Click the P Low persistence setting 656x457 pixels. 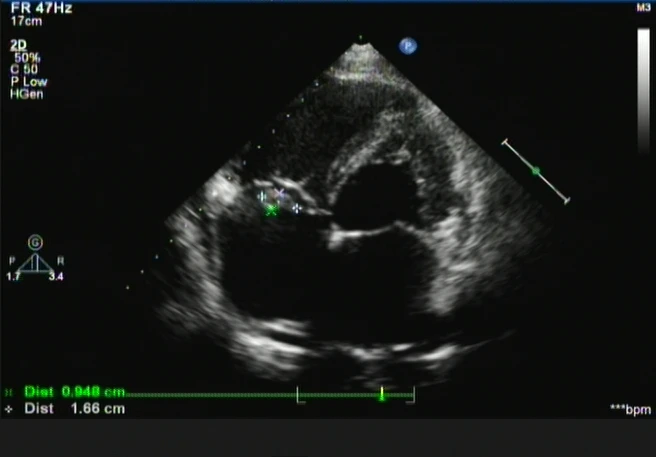30,81
